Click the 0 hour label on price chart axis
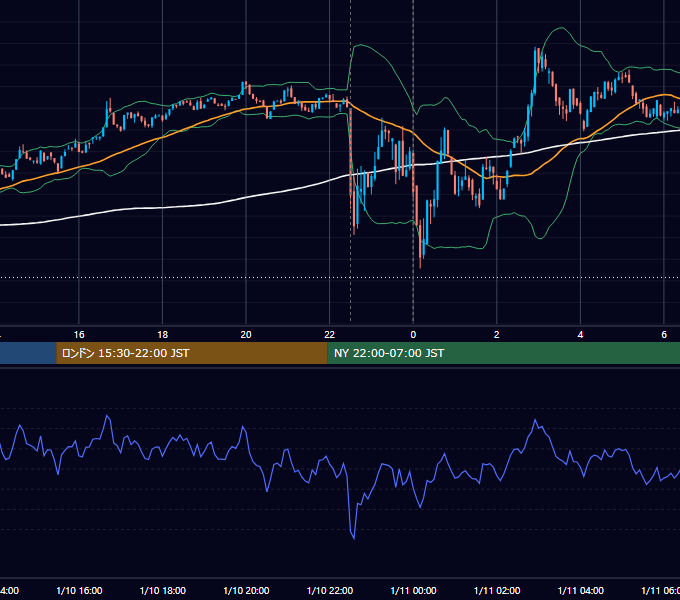This screenshot has width=680, height=600. tap(413, 335)
